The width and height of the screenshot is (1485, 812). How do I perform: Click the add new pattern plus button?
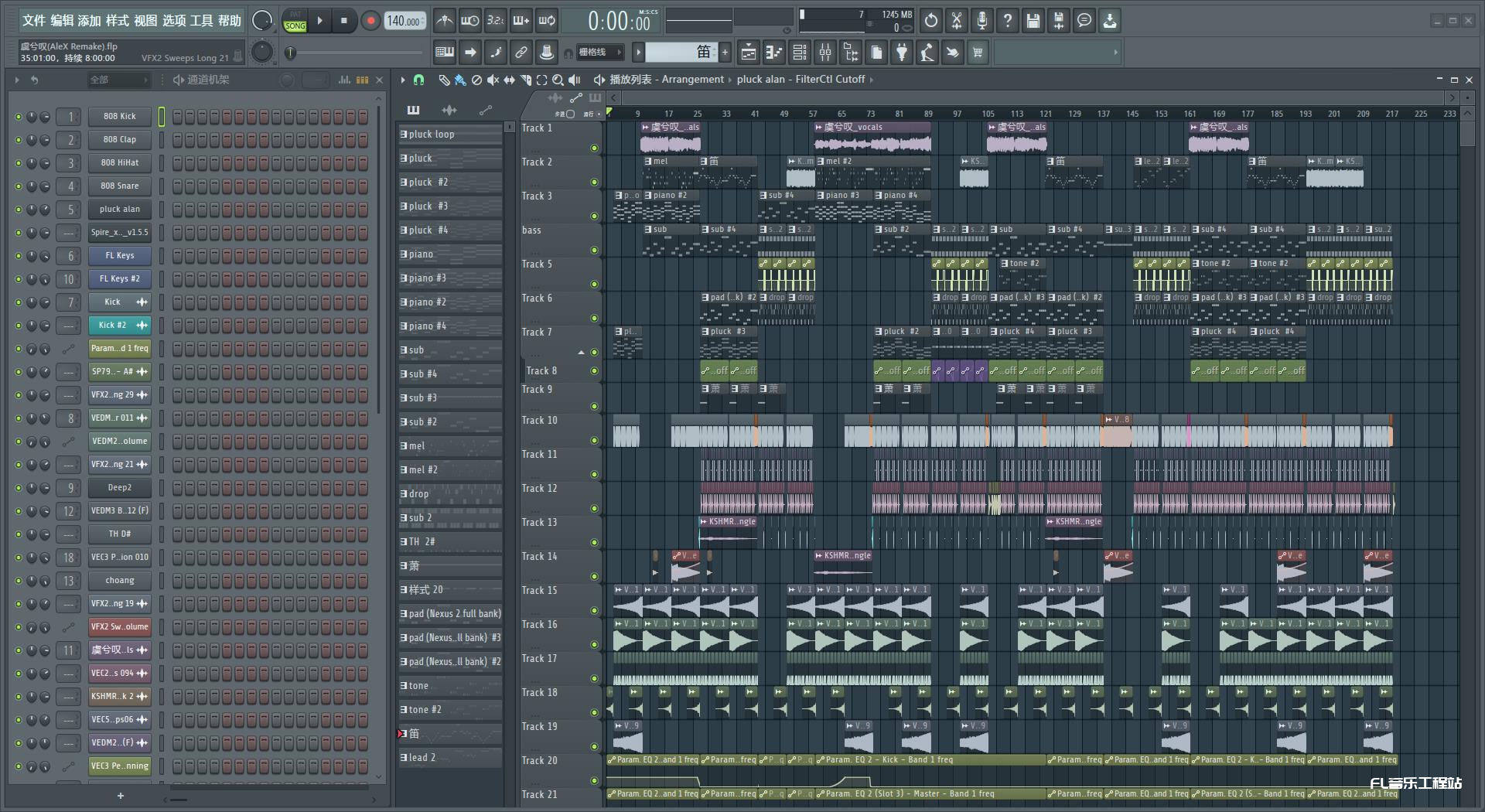click(x=725, y=53)
